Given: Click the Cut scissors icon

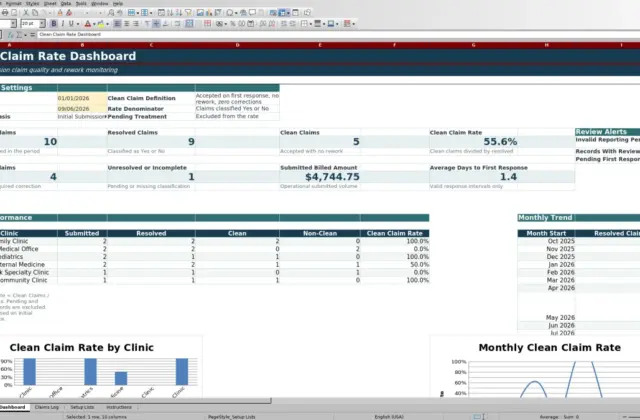Looking at the screenshot, I should 26,13.
